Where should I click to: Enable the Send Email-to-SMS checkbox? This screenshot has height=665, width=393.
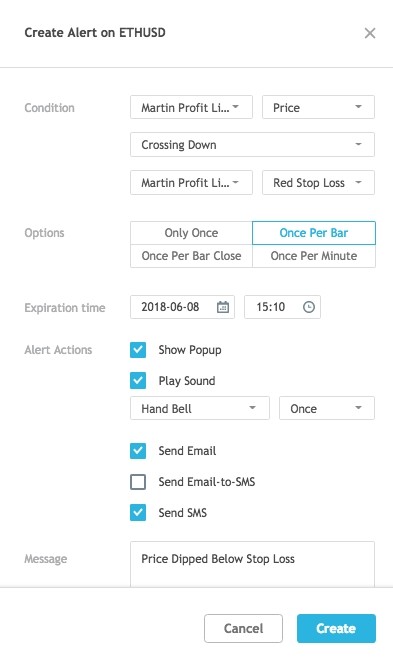[138, 482]
